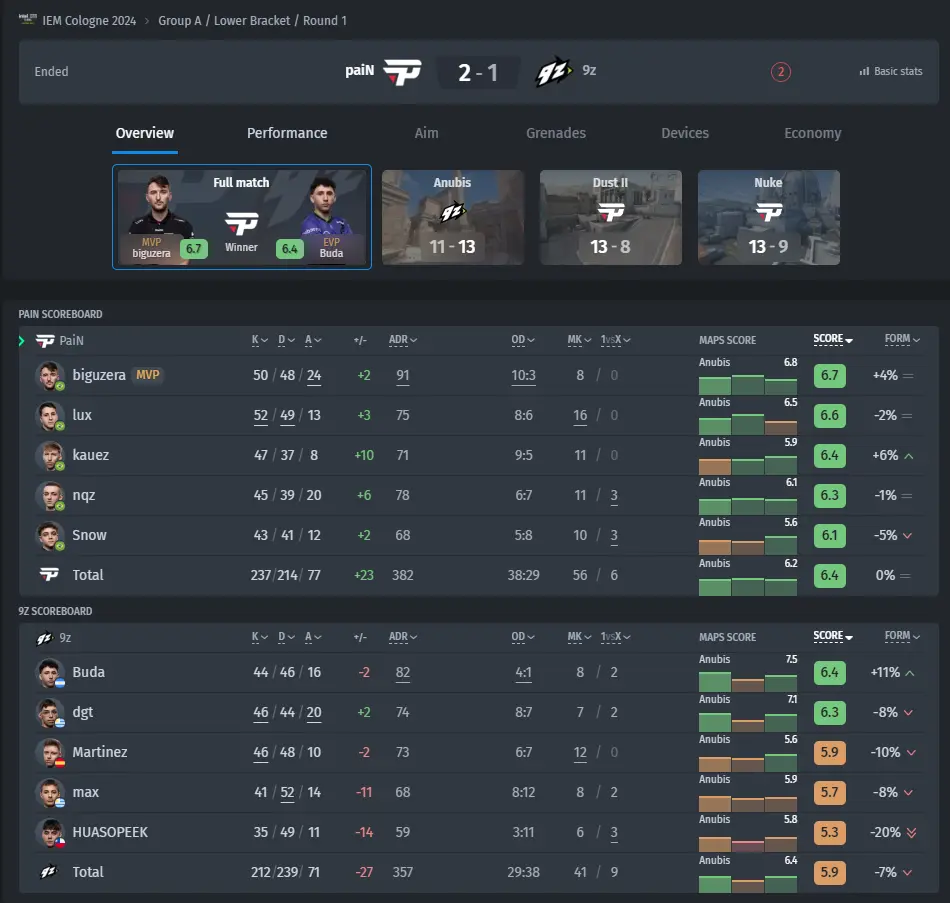Click HUASOPEEK's maps score bar chart

pos(748,844)
